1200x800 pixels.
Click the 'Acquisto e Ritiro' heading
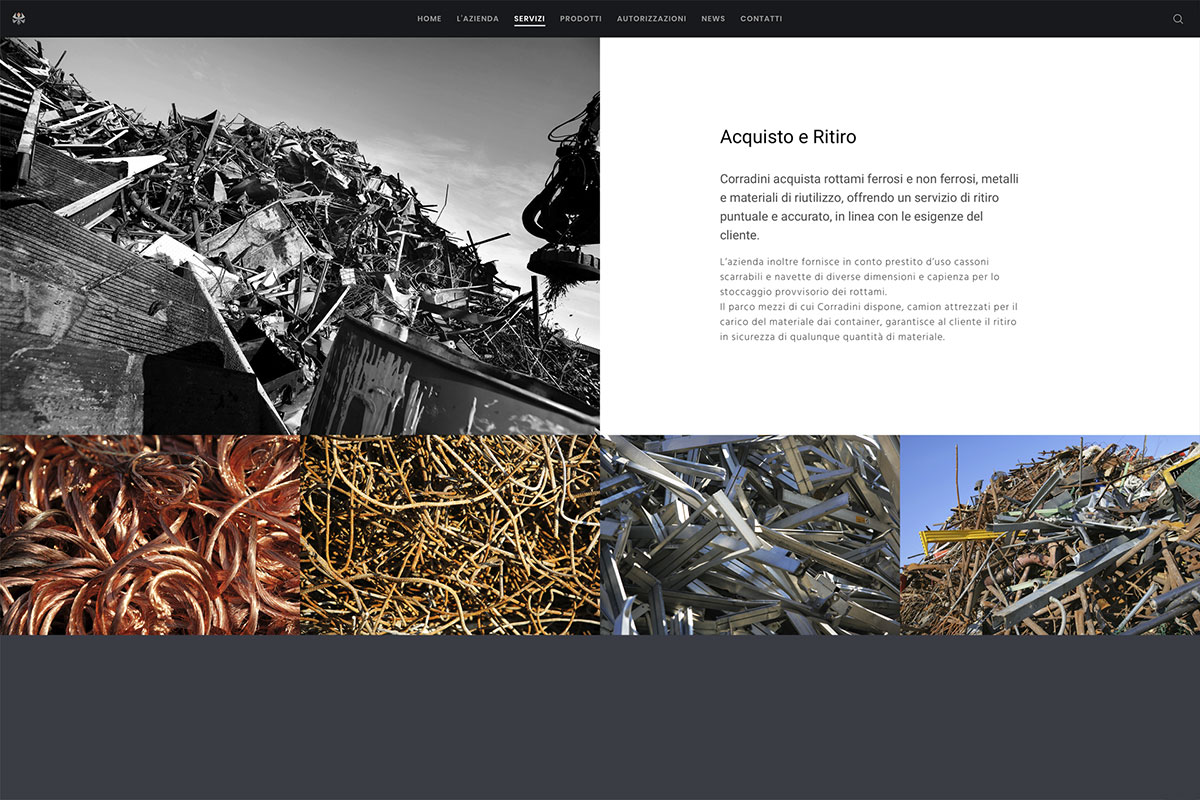pyautogui.click(x=788, y=137)
